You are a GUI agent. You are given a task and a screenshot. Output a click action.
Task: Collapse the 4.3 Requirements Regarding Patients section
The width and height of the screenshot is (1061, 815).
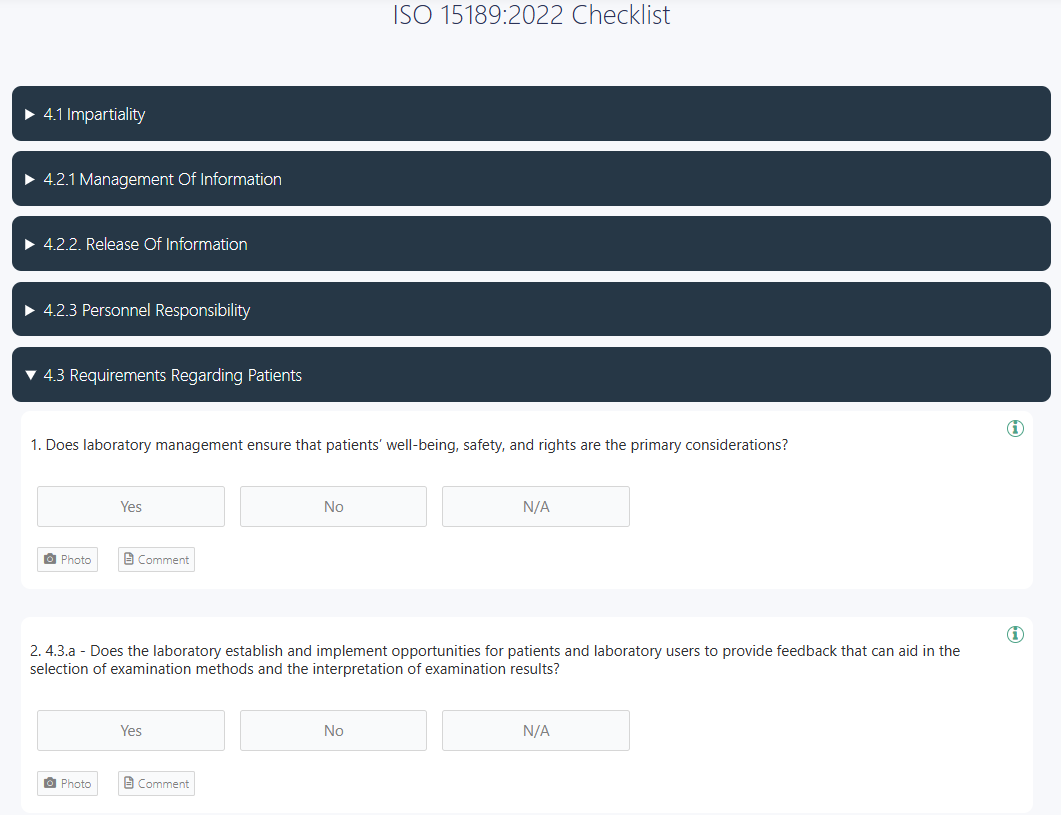530,374
